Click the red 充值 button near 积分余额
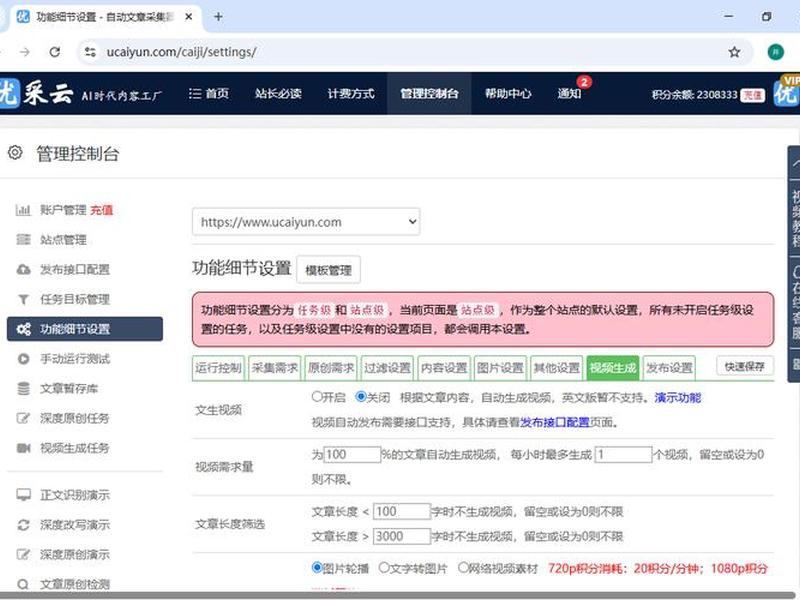 (753, 95)
